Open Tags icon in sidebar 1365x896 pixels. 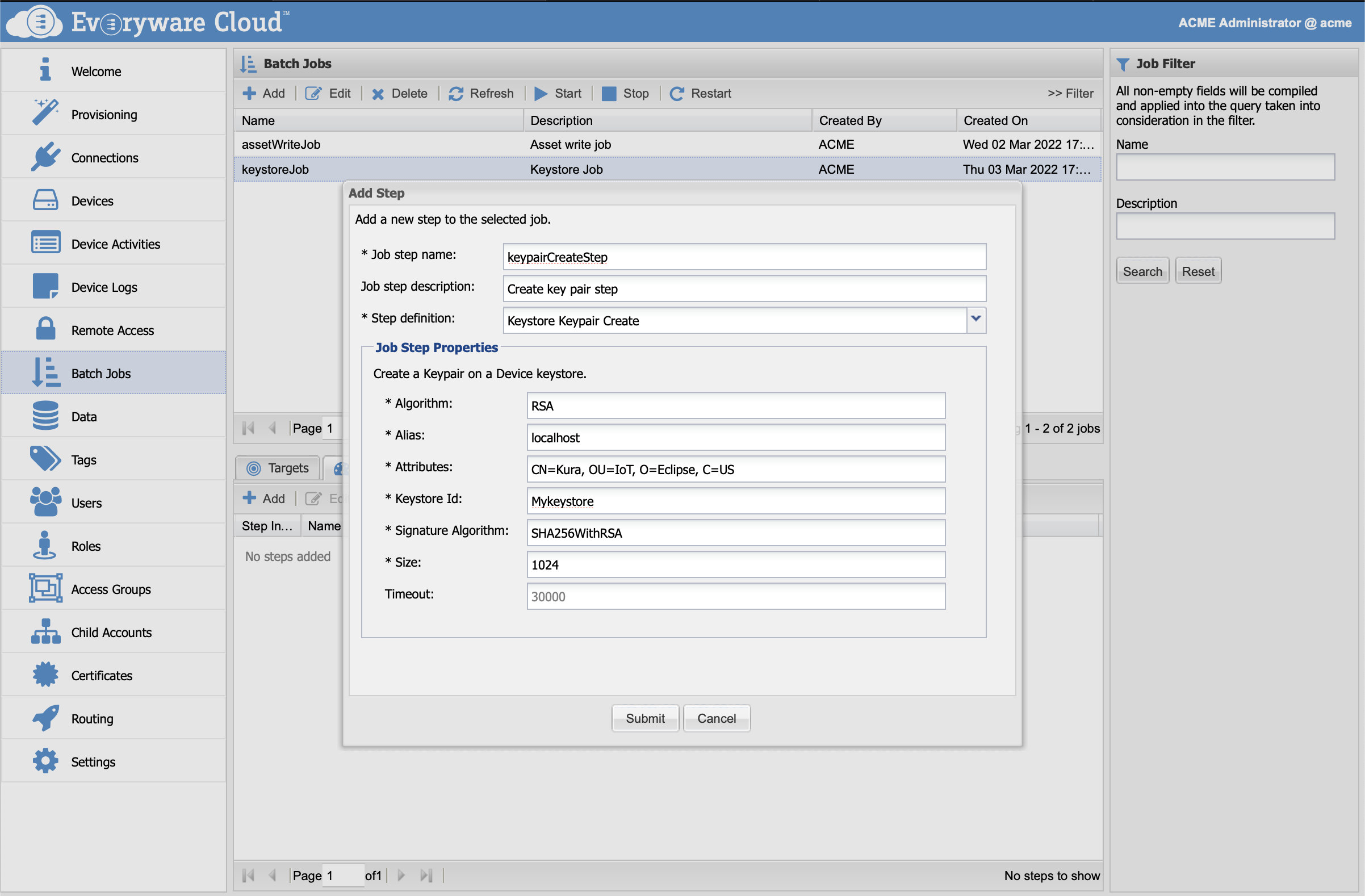[45, 459]
